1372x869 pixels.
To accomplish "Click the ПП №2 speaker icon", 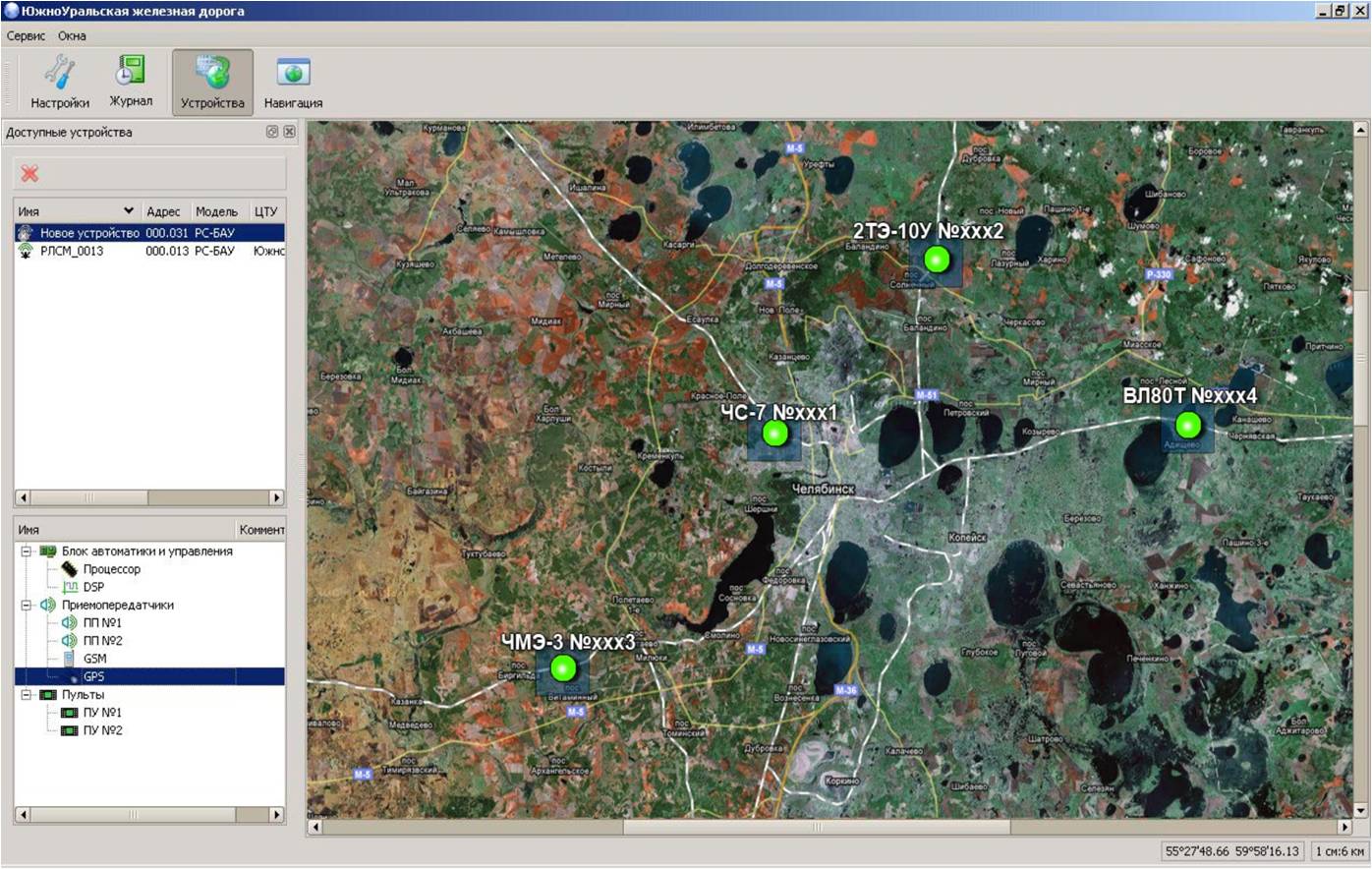I will click(x=69, y=641).
